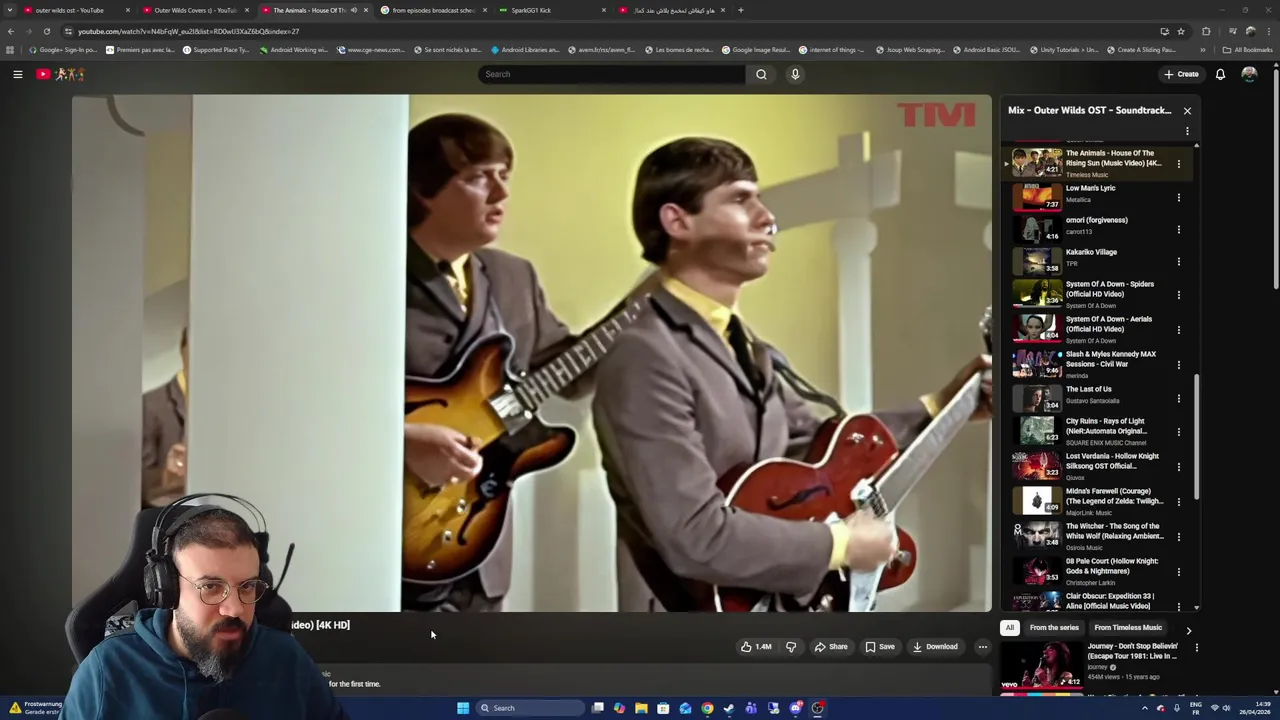Open the Frostwarnung weather widget

pos(37,708)
